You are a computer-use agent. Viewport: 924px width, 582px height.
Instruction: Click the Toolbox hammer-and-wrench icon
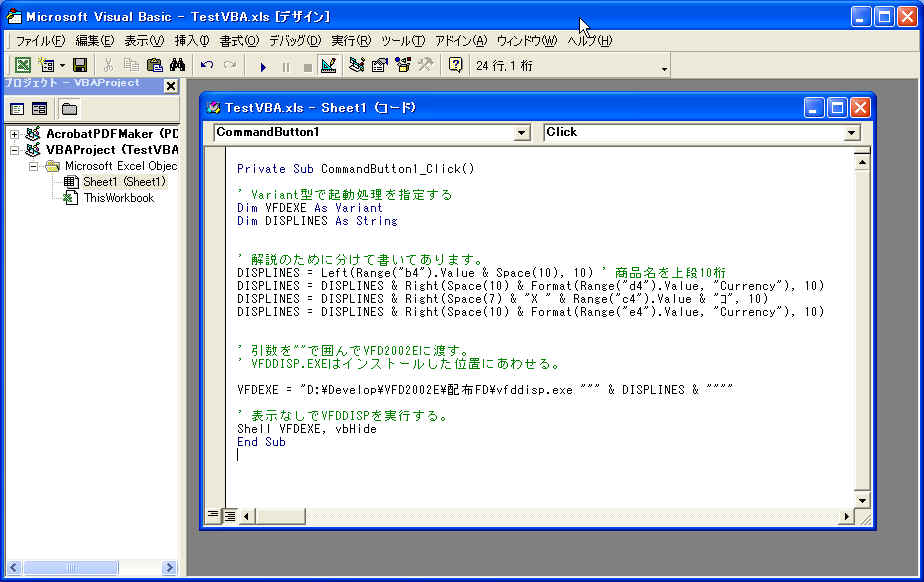point(425,65)
